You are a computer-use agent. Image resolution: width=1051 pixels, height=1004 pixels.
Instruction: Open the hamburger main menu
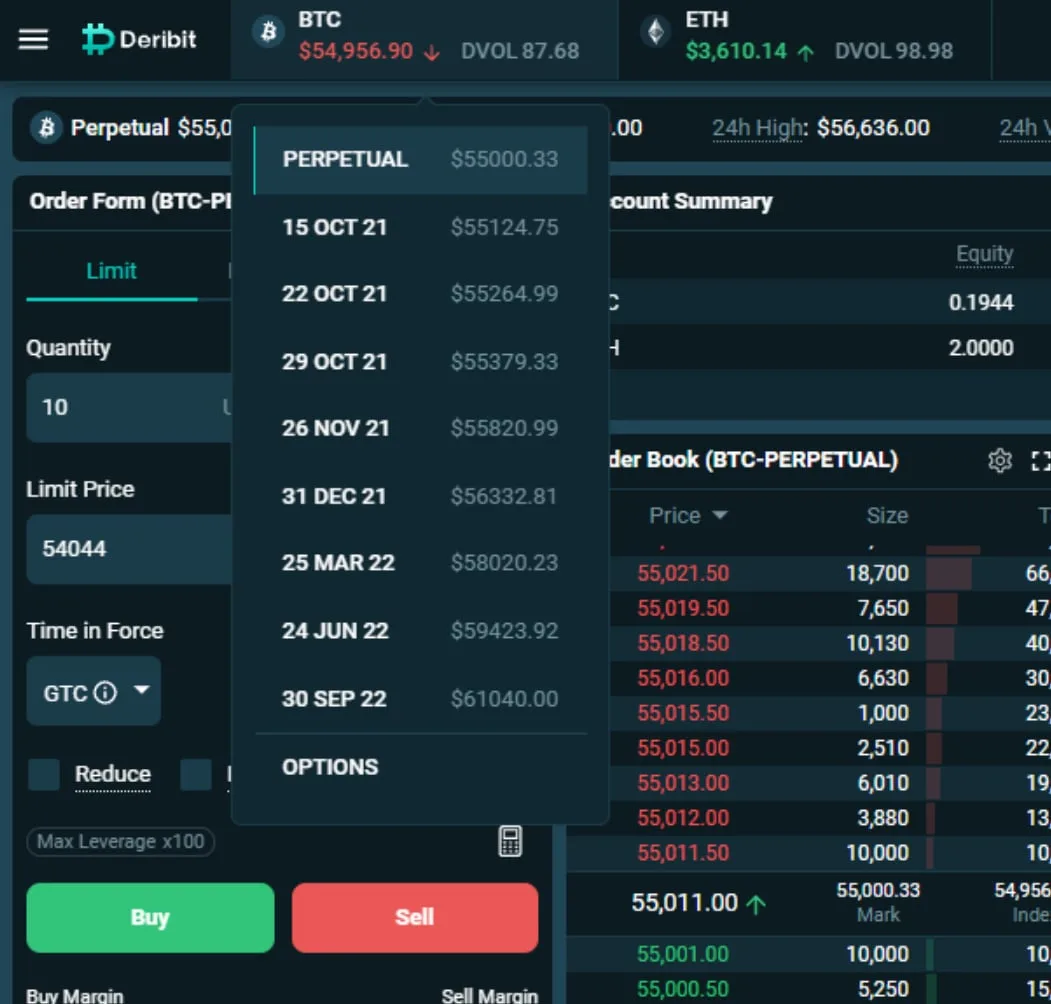[33, 40]
